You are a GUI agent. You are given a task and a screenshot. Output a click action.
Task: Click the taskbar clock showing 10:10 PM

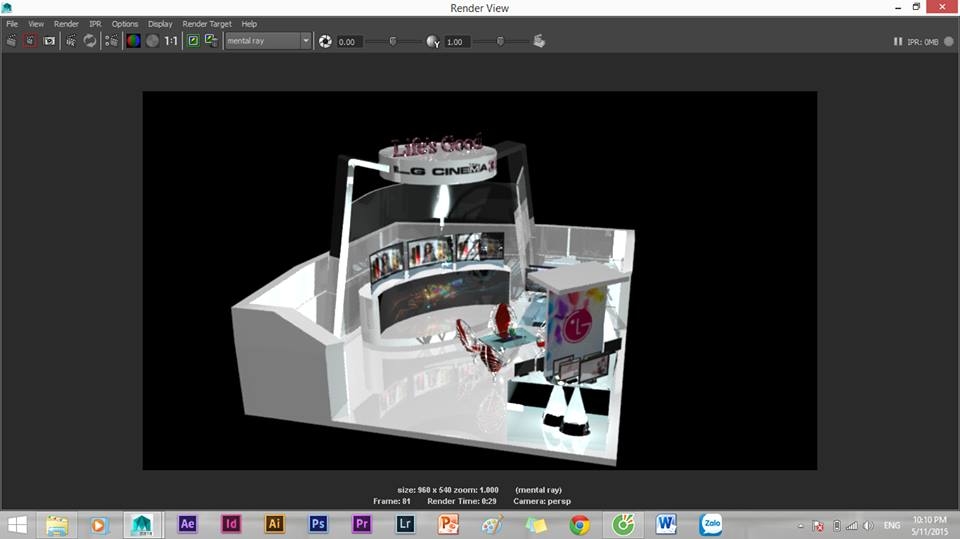coord(929,526)
